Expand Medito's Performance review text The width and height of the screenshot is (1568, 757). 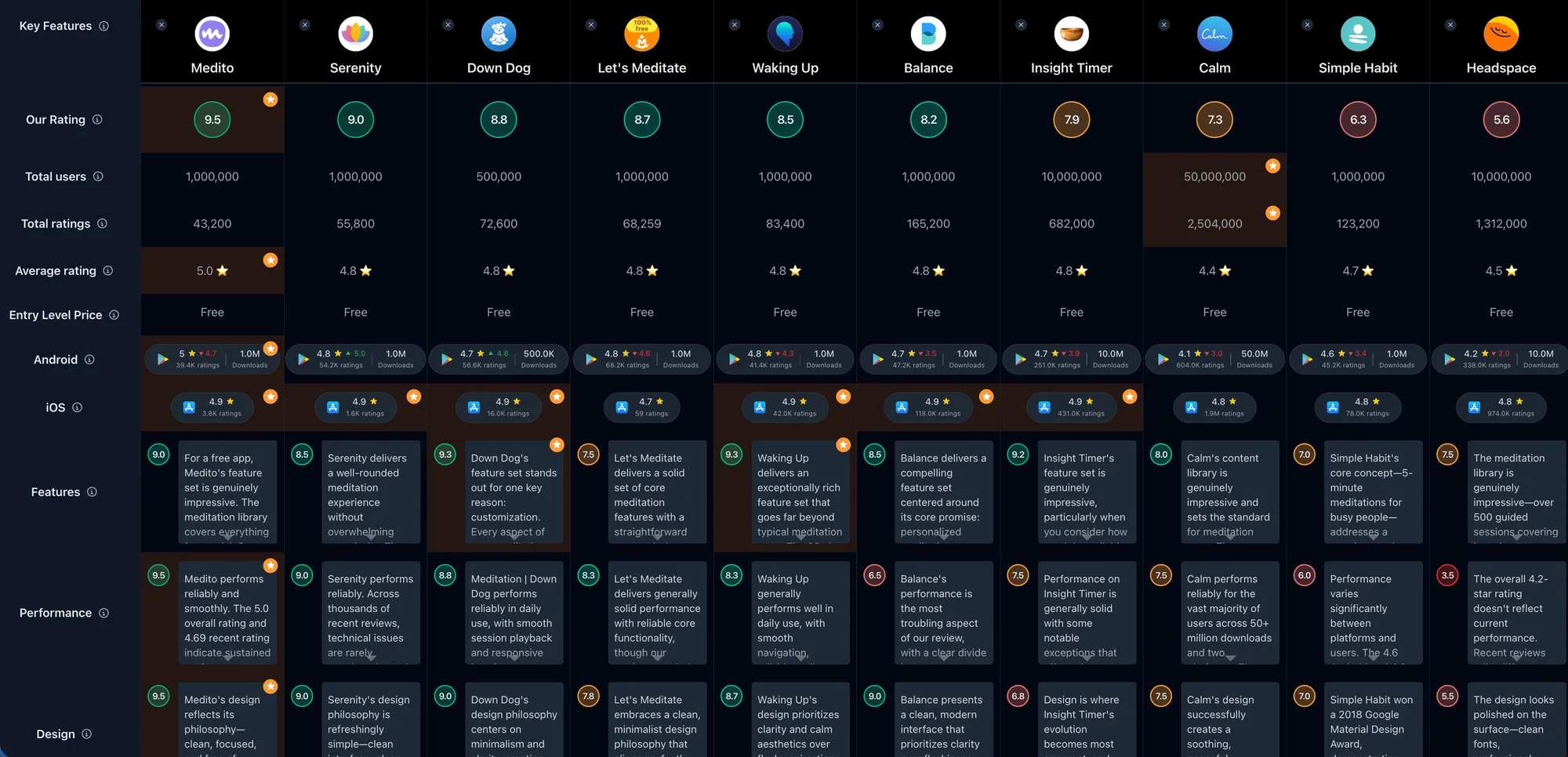pyautogui.click(x=227, y=658)
